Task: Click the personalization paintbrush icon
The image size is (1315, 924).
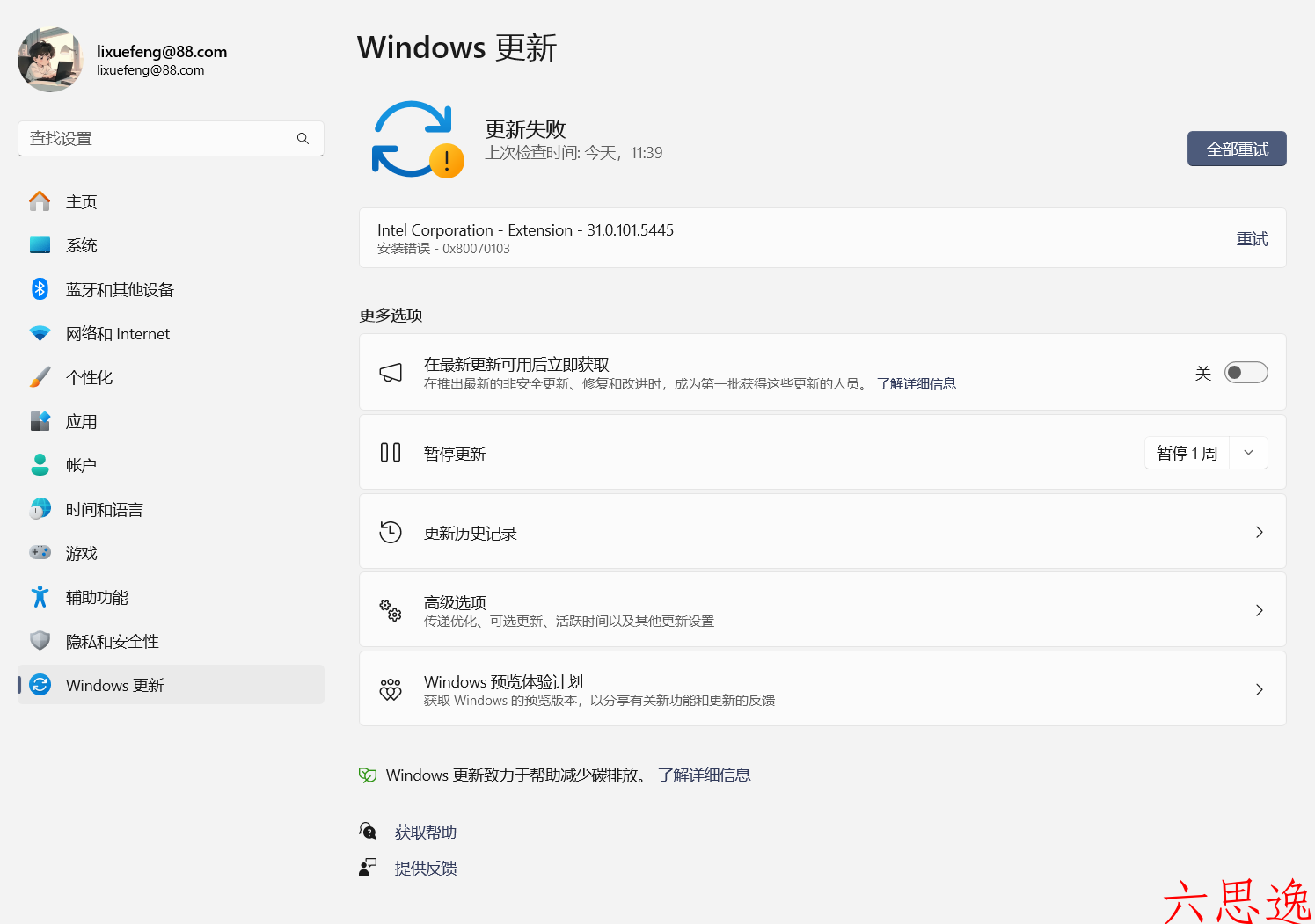Action: coord(40,377)
